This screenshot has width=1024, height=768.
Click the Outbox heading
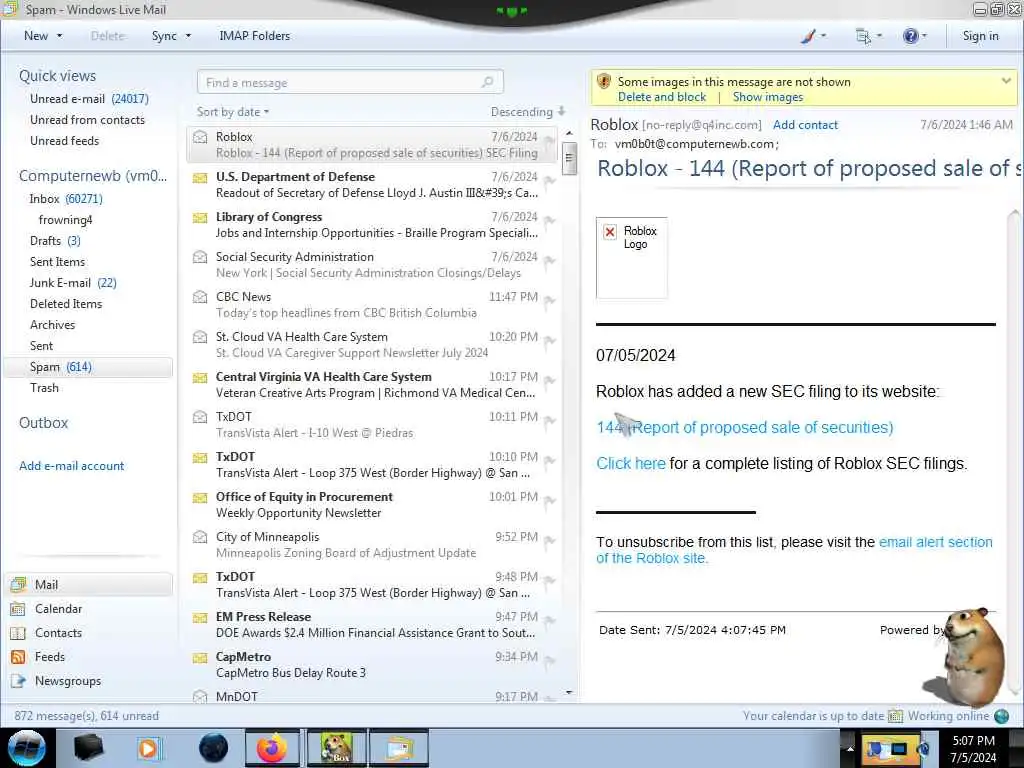(x=43, y=423)
